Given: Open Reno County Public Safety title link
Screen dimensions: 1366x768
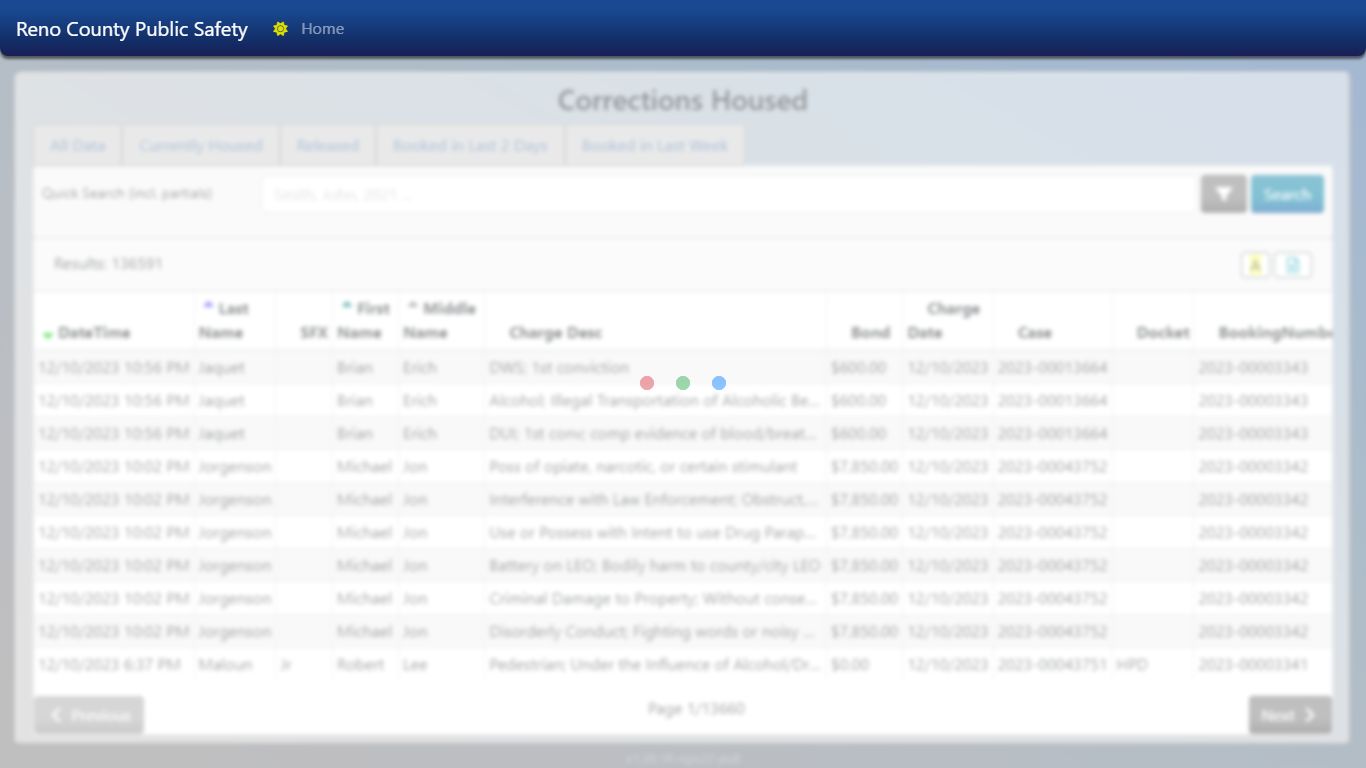Looking at the screenshot, I should [132, 29].
